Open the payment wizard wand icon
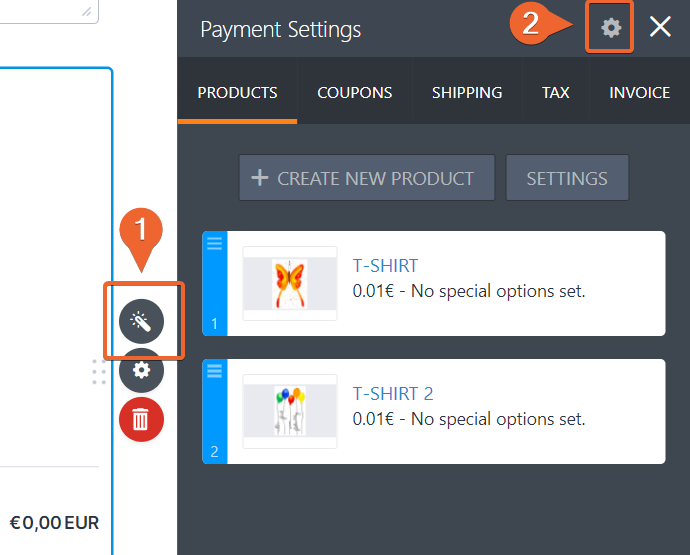Image resolution: width=690 pixels, height=555 pixels. click(142, 321)
